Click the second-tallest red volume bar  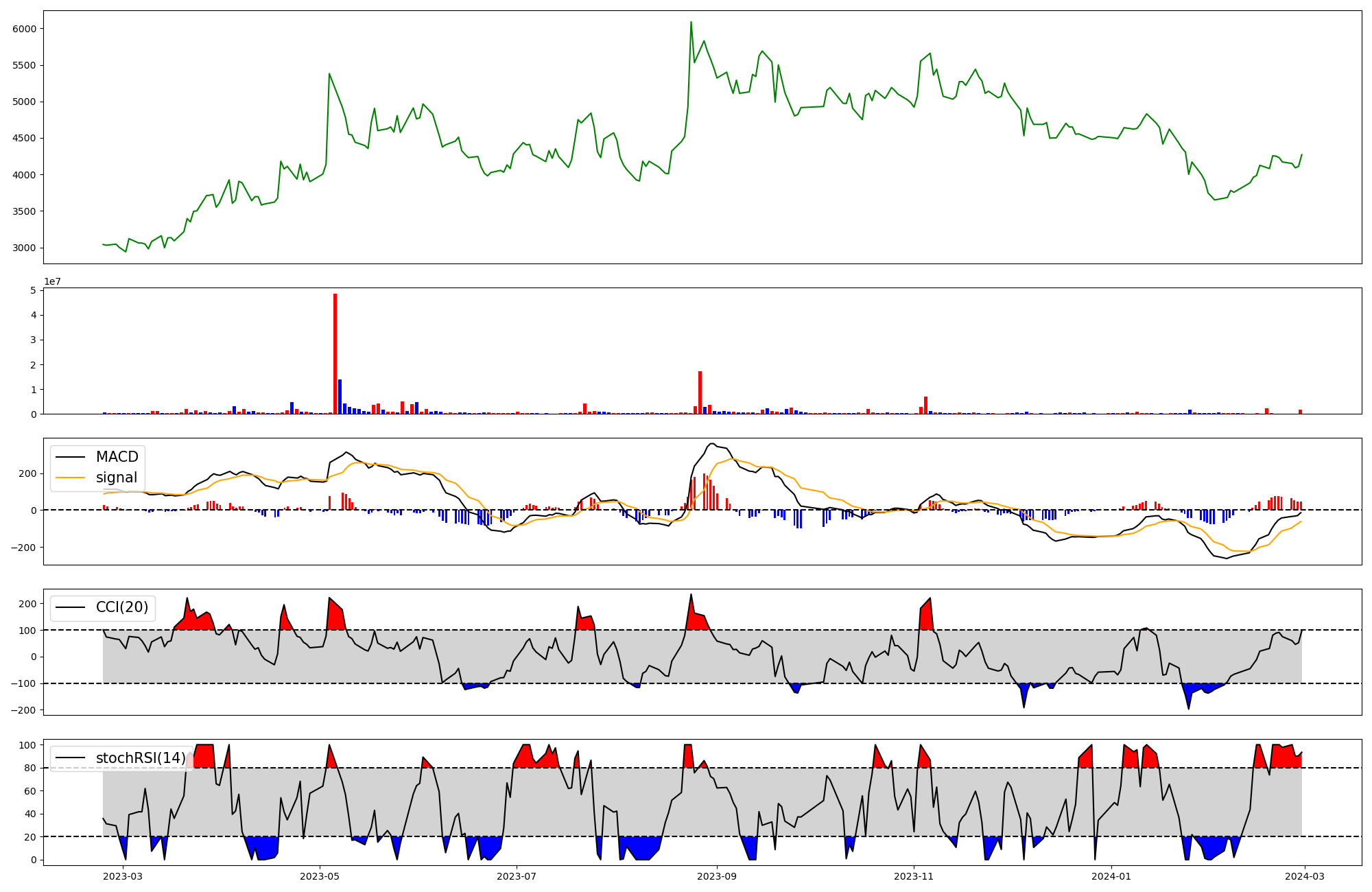click(x=700, y=392)
